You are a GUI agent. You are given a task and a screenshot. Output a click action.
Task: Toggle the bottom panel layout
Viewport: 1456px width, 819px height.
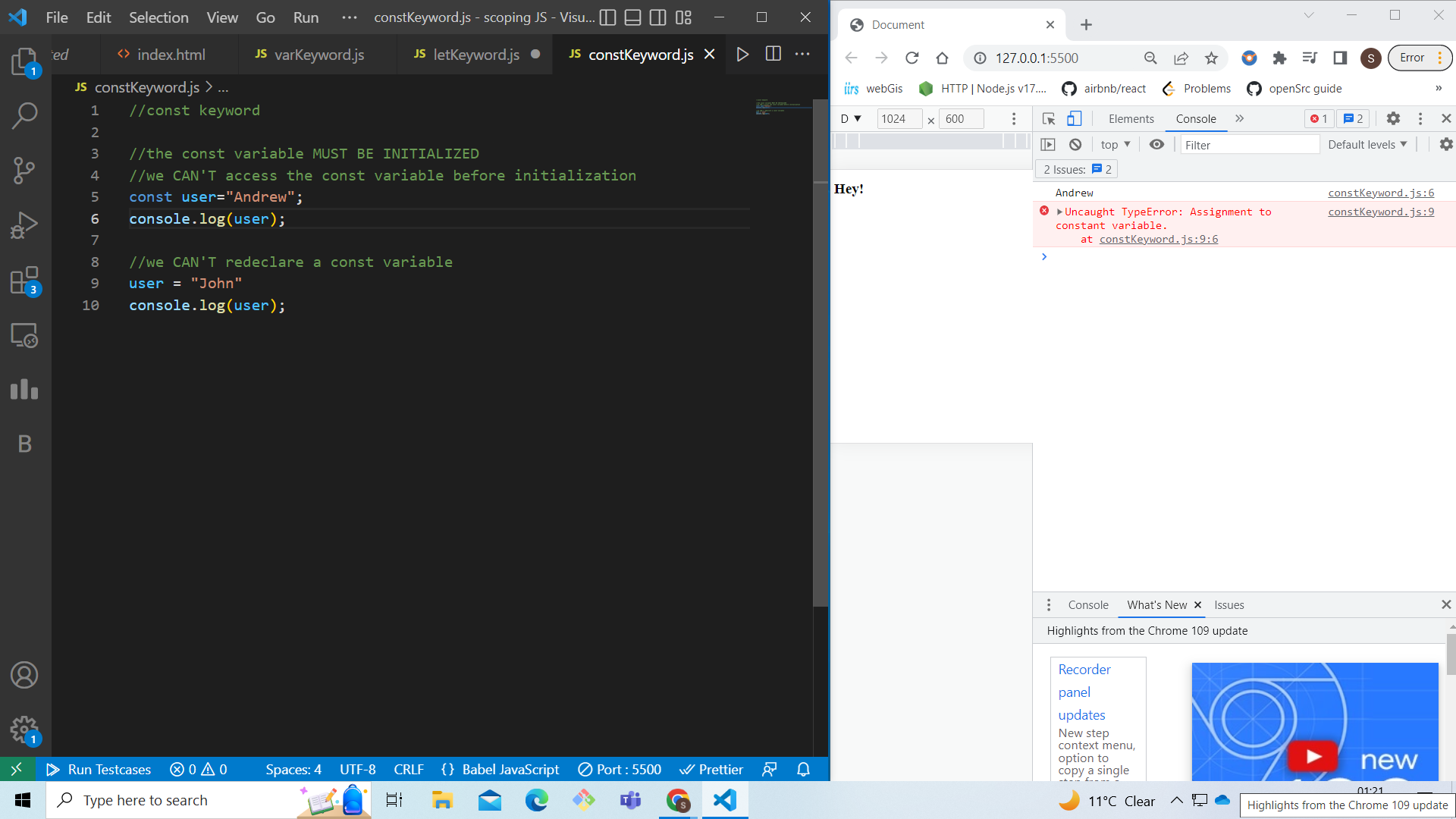[633, 17]
